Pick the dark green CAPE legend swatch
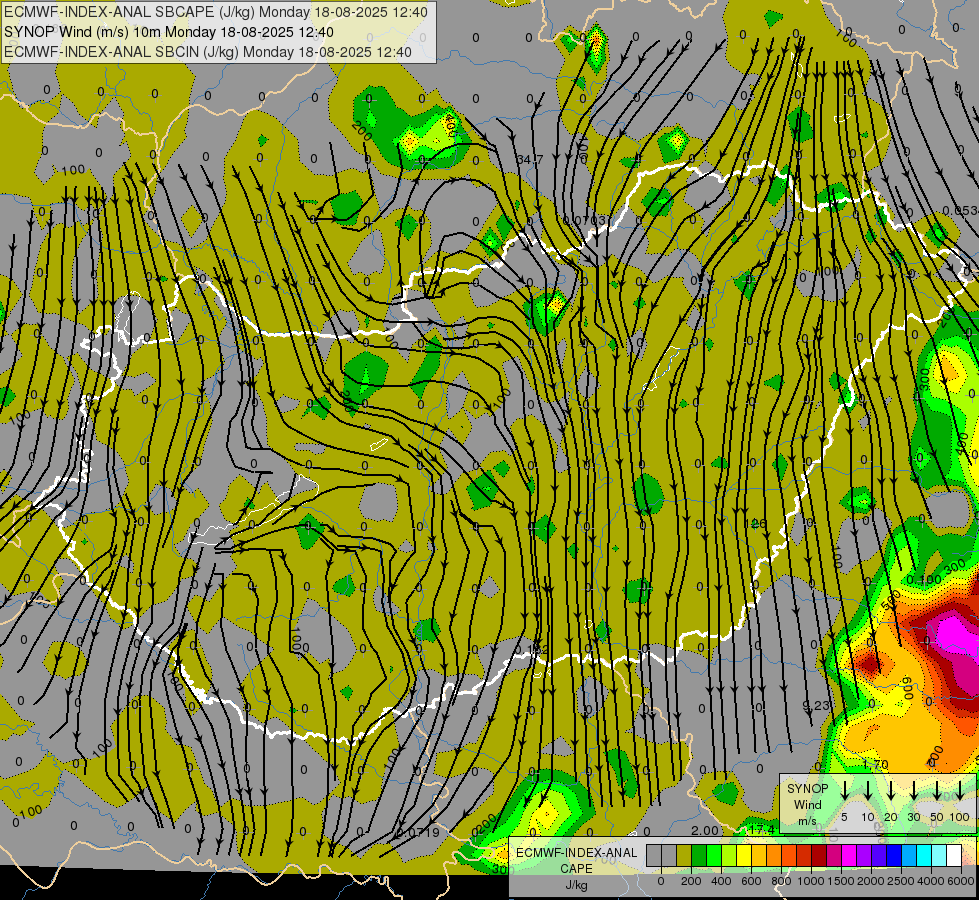The width and height of the screenshot is (979, 900). pos(699,855)
